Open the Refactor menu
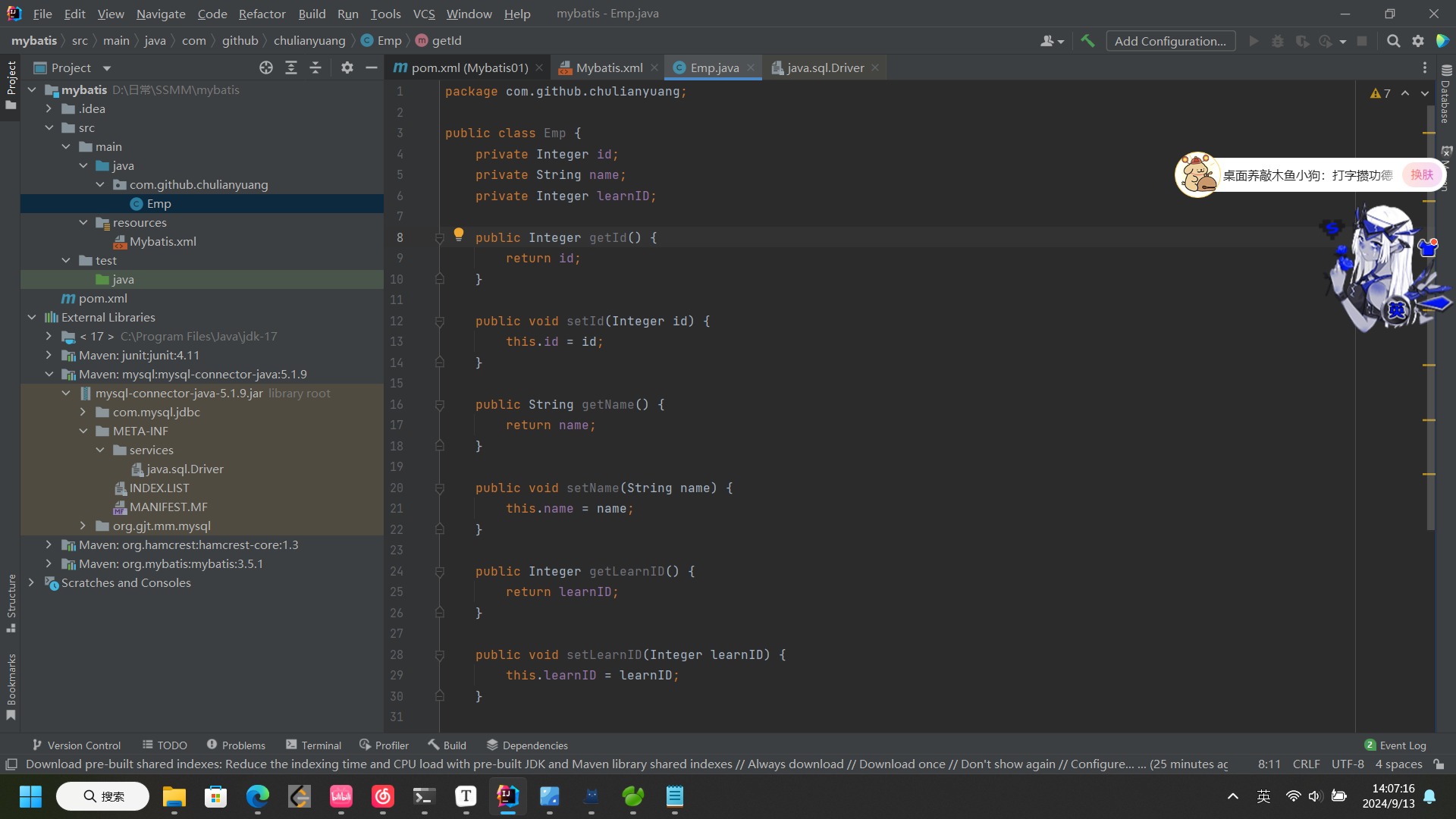Image resolution: width=1456 pixels, height=819 pixels. (262, 14)
